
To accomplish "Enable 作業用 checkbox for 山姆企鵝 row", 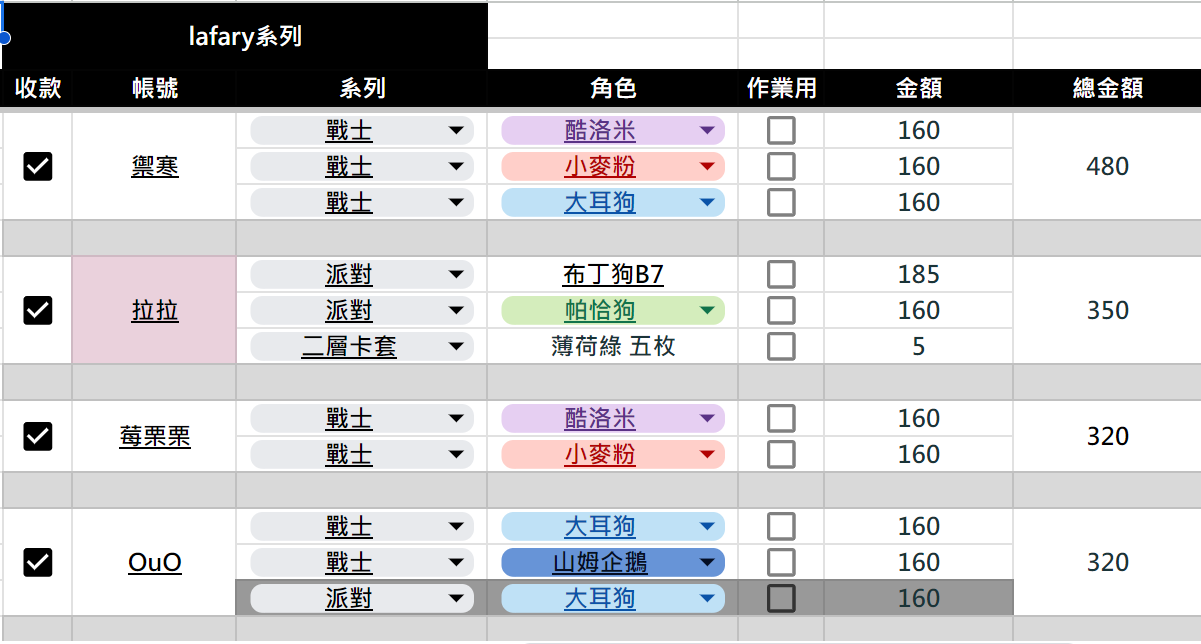I will pyautogui.click(x=781, y=562).
